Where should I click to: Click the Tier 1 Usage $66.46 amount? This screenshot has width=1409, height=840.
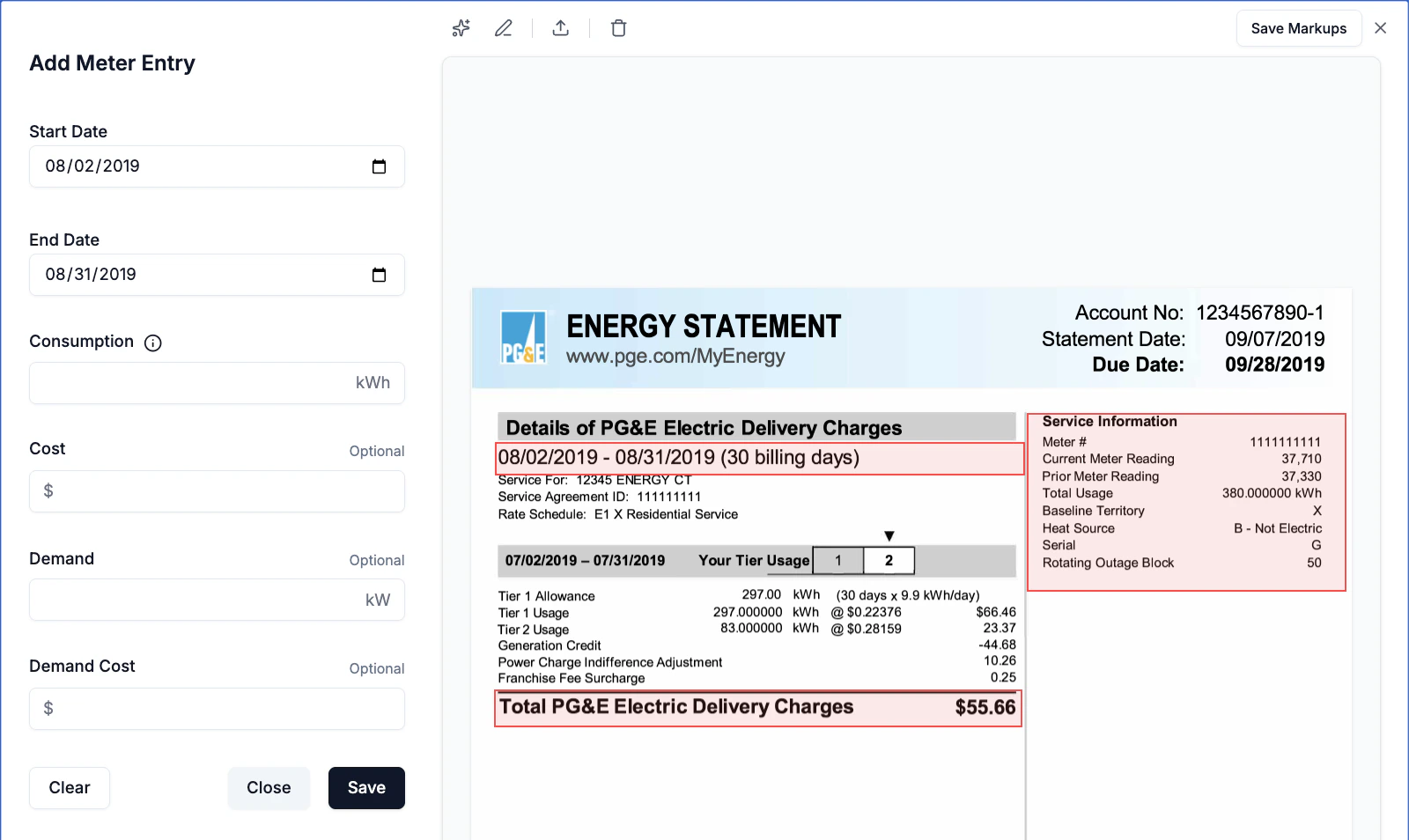click(996, 612)
